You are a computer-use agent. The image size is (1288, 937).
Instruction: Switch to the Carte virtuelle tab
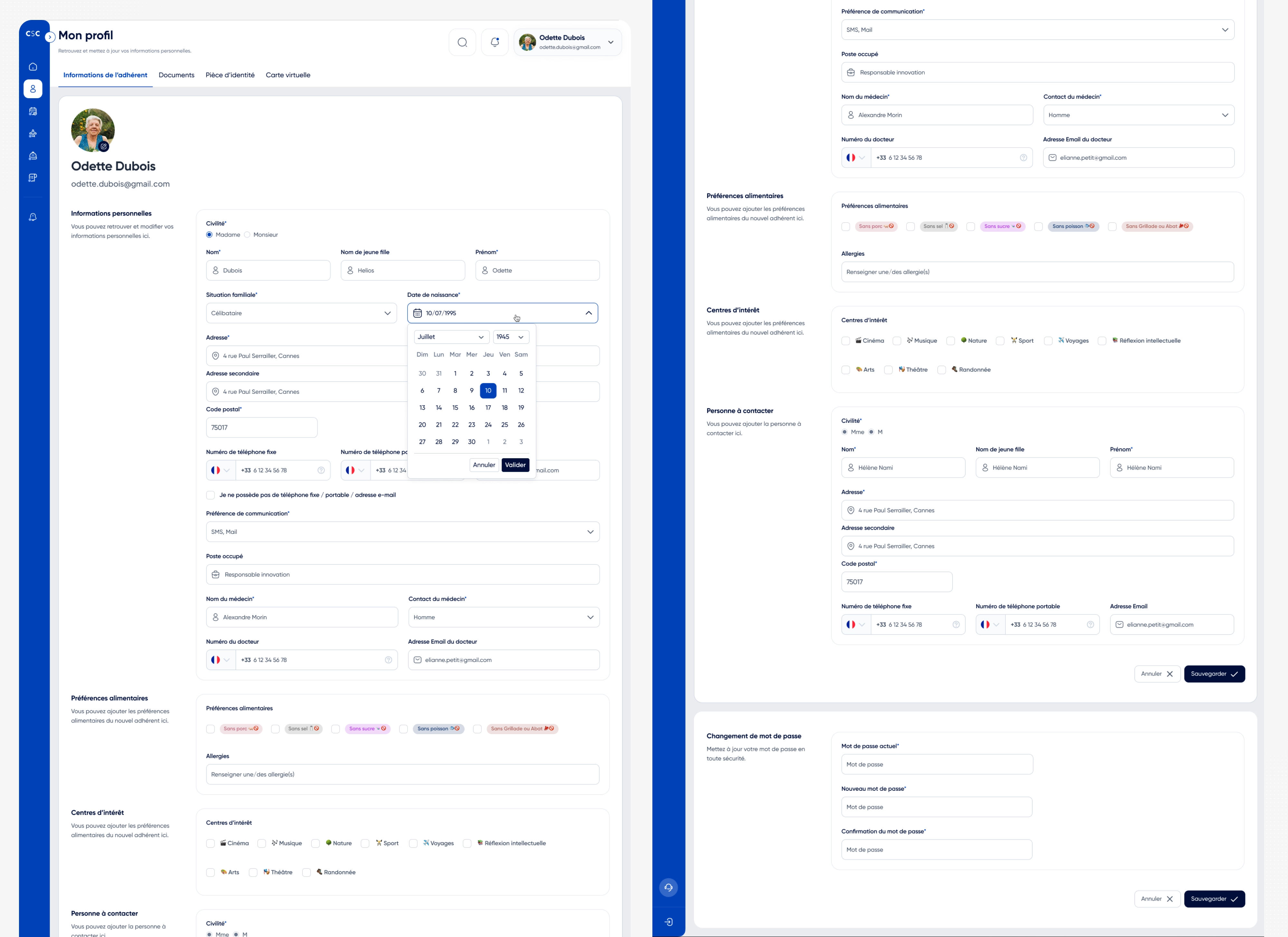(x=288, y=75)
